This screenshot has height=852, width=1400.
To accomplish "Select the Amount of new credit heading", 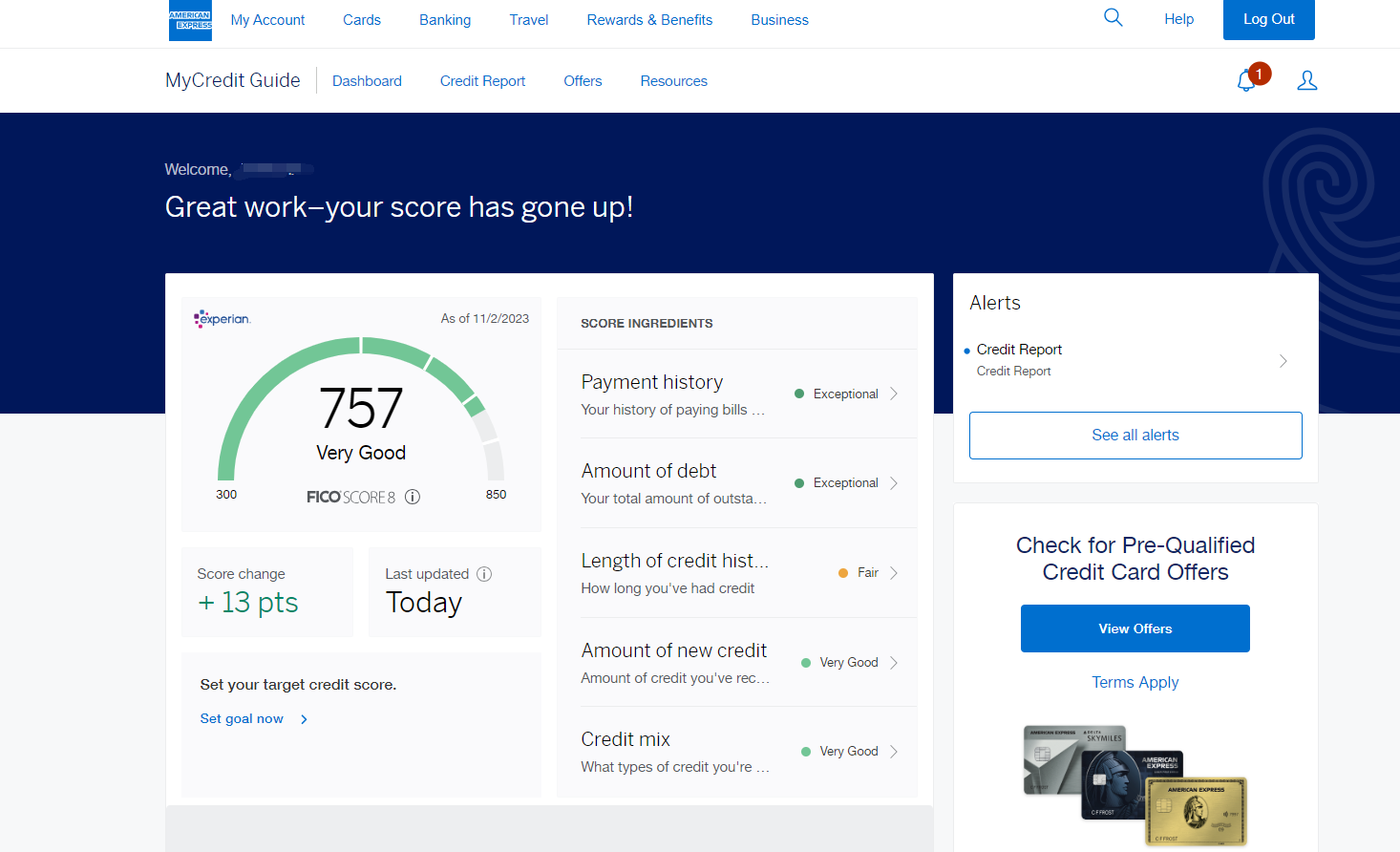I will pyautogui.click(x=673, y=650).
